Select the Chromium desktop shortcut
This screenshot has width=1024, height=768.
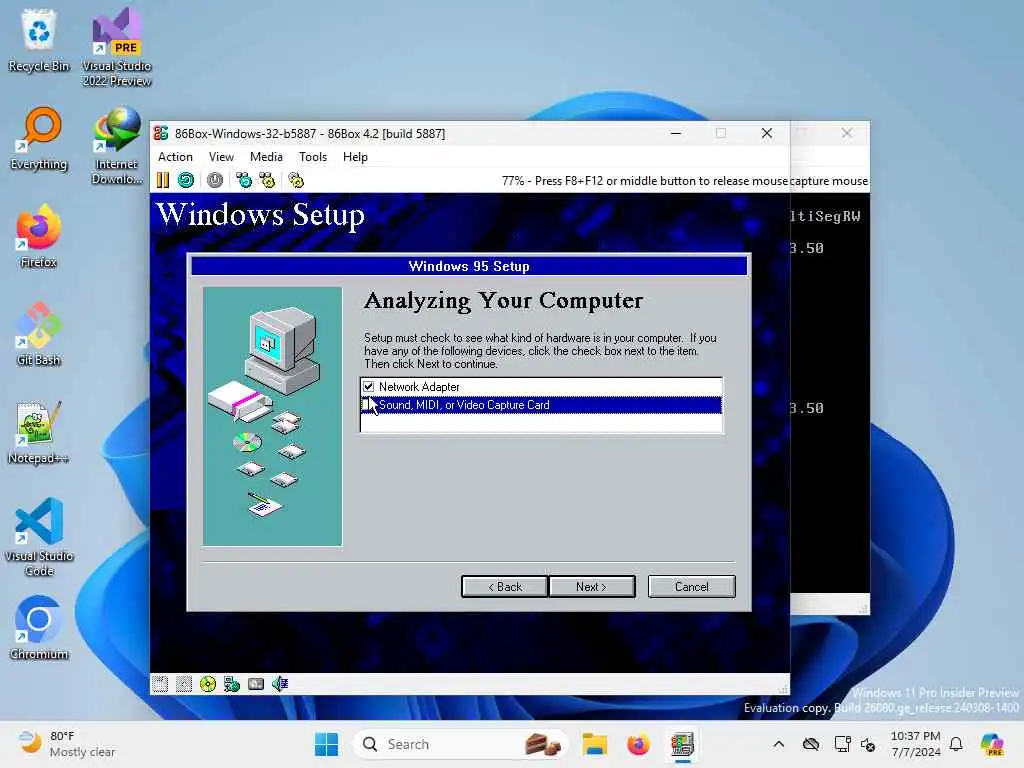(39, 628)
